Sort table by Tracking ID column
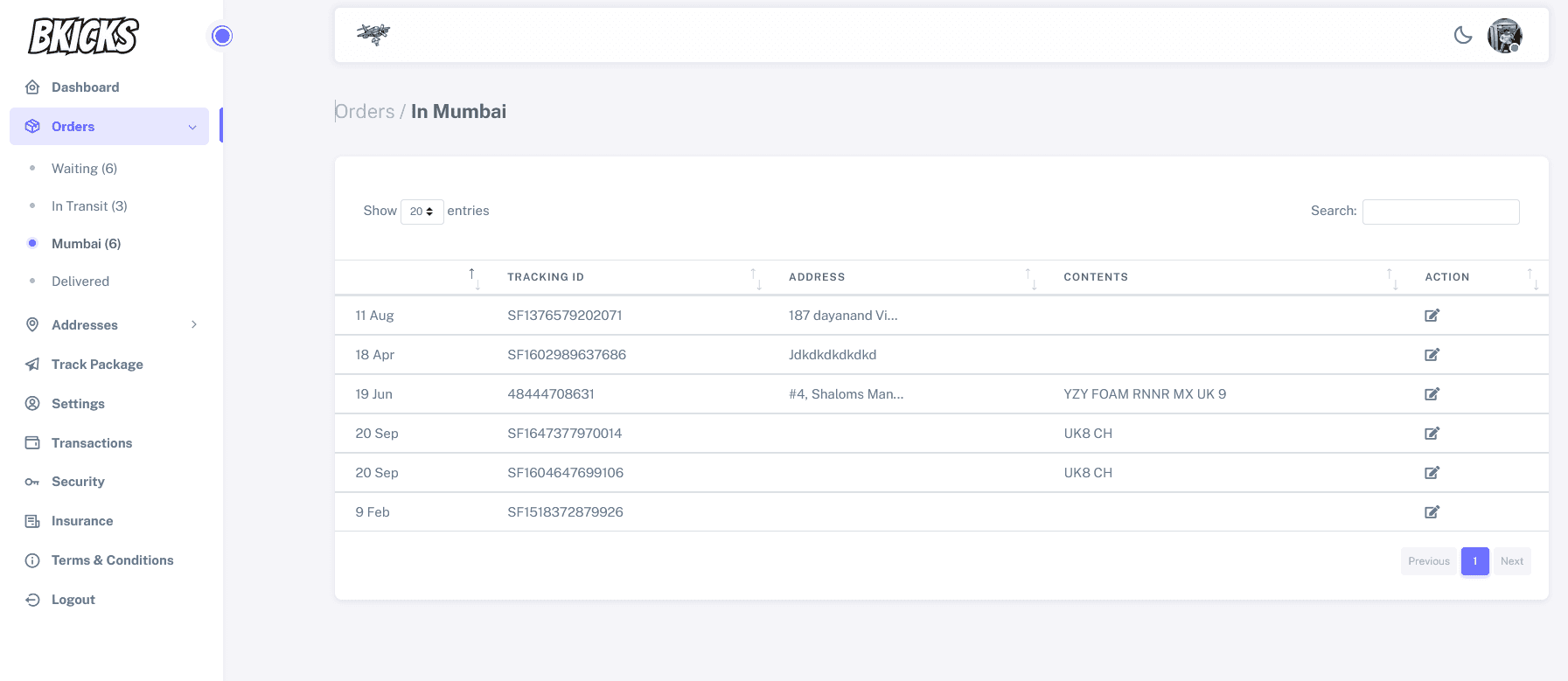 546,277
